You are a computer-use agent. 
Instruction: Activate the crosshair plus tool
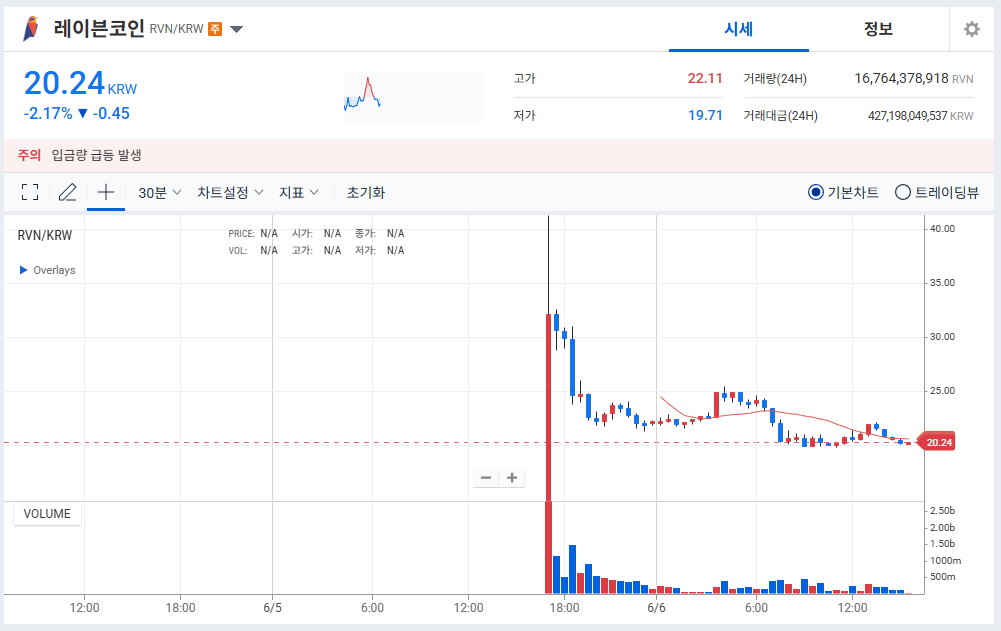[x=106, y=192]
